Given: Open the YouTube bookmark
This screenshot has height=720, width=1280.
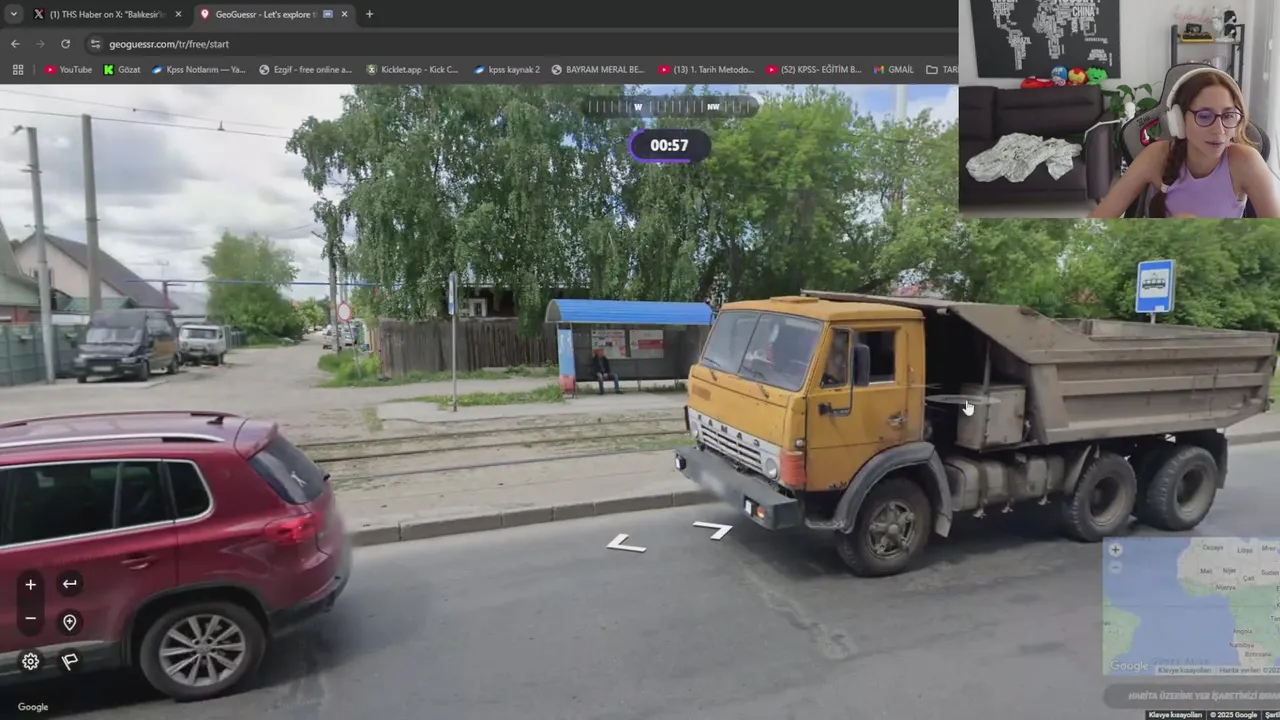Looking at the screenshot, I should click(x=68, y=70).
